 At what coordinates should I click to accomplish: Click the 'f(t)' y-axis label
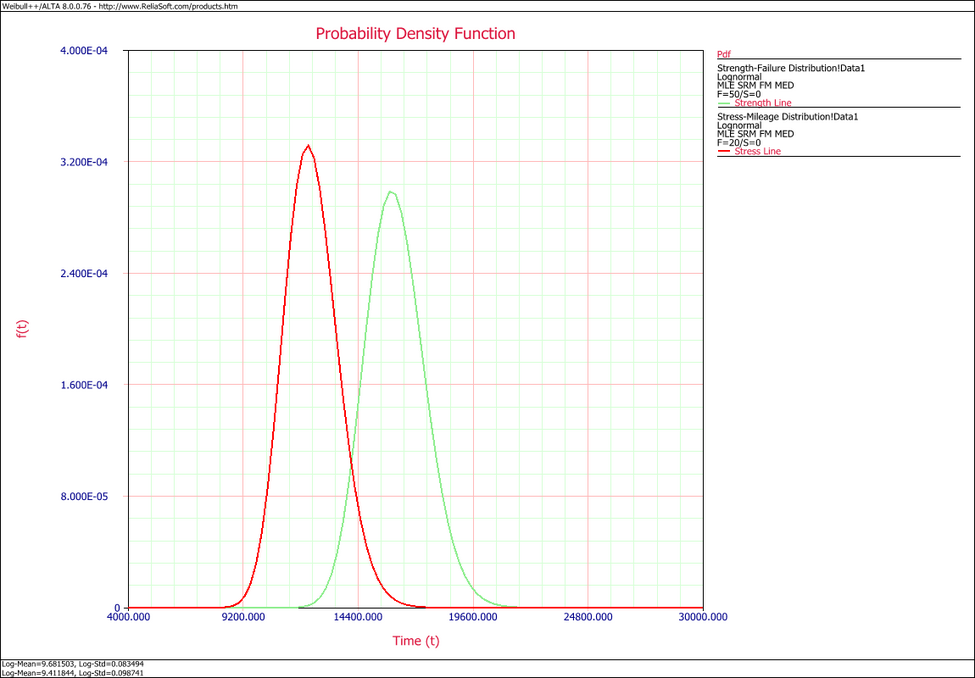pyautogui.click(x=22, y=328)
